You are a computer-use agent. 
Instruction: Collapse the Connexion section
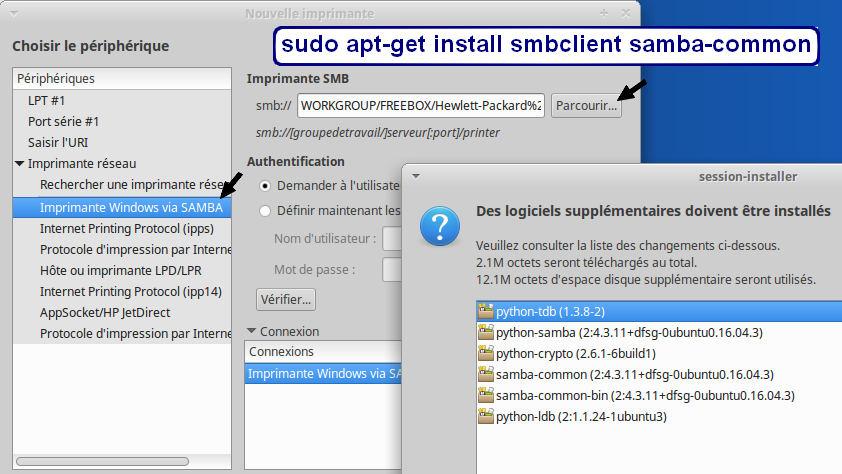[x=252, y=331]
